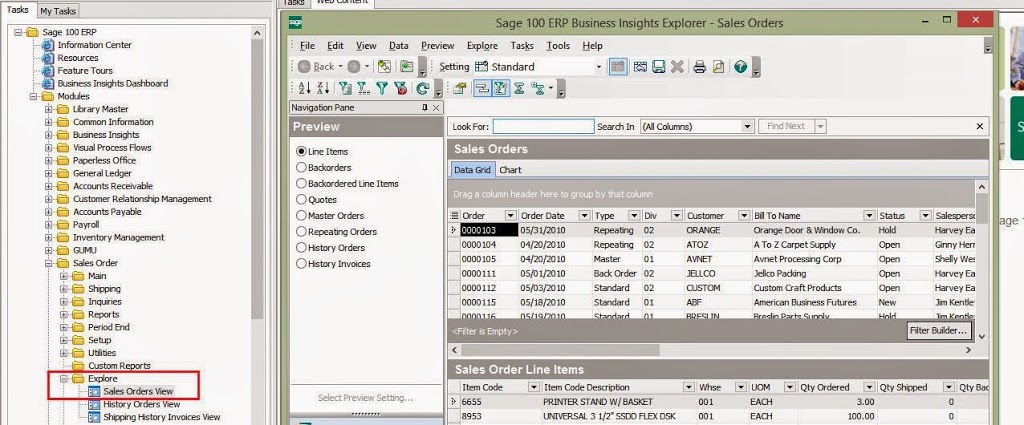Sort descending with Z-A icon
This screenshot has width=1024, height=425.
(x=323, y=88)
